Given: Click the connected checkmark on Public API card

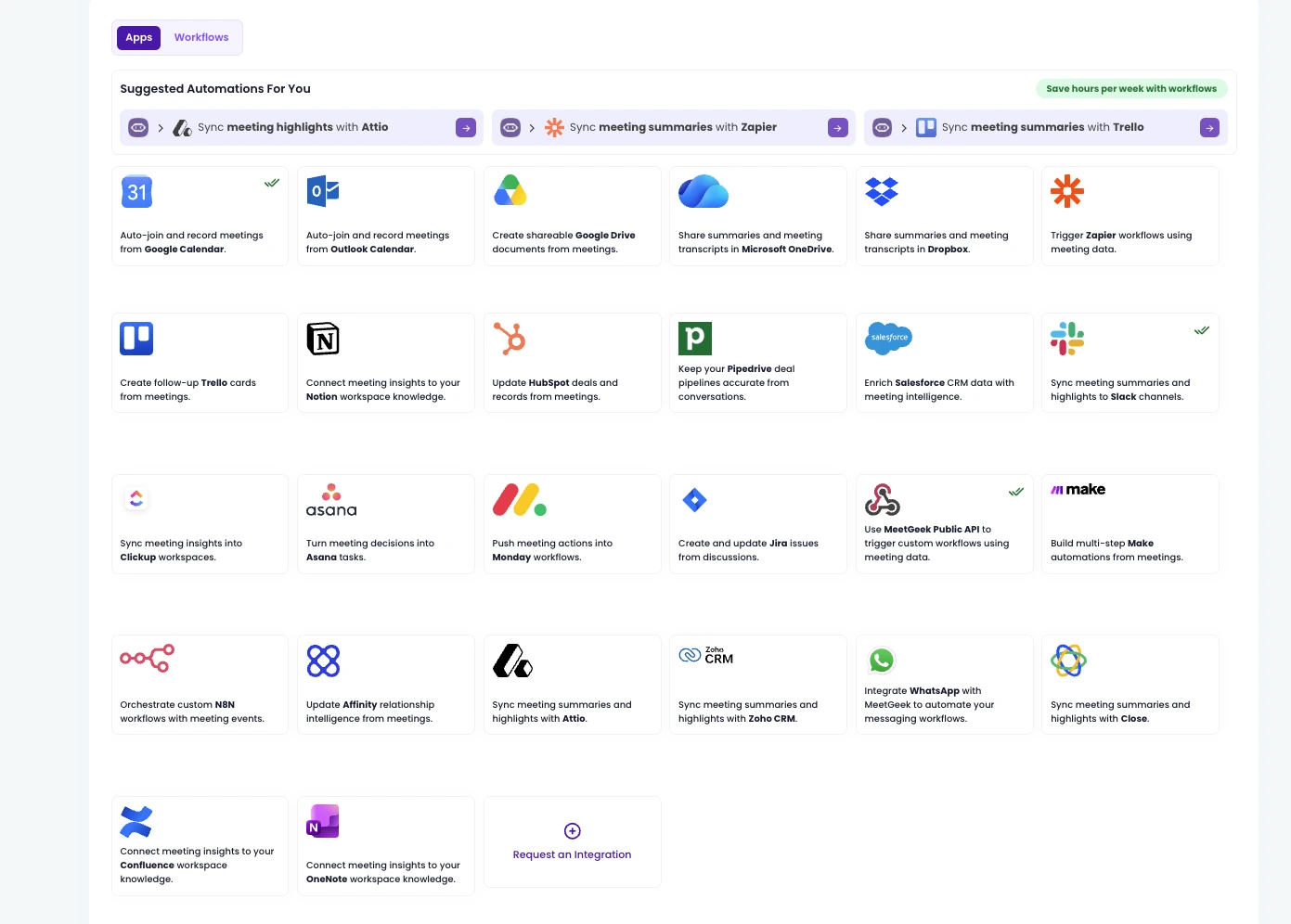Looking at the screenshot, I should [1016, 492].
